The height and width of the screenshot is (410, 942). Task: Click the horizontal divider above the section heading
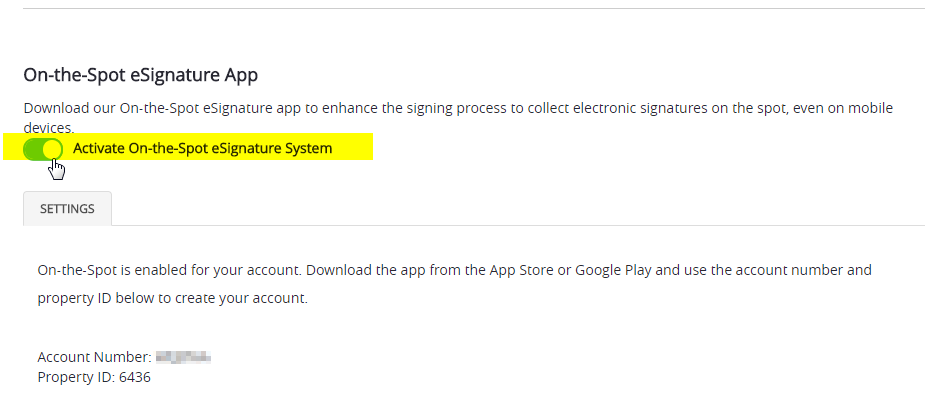pos(473,8)
